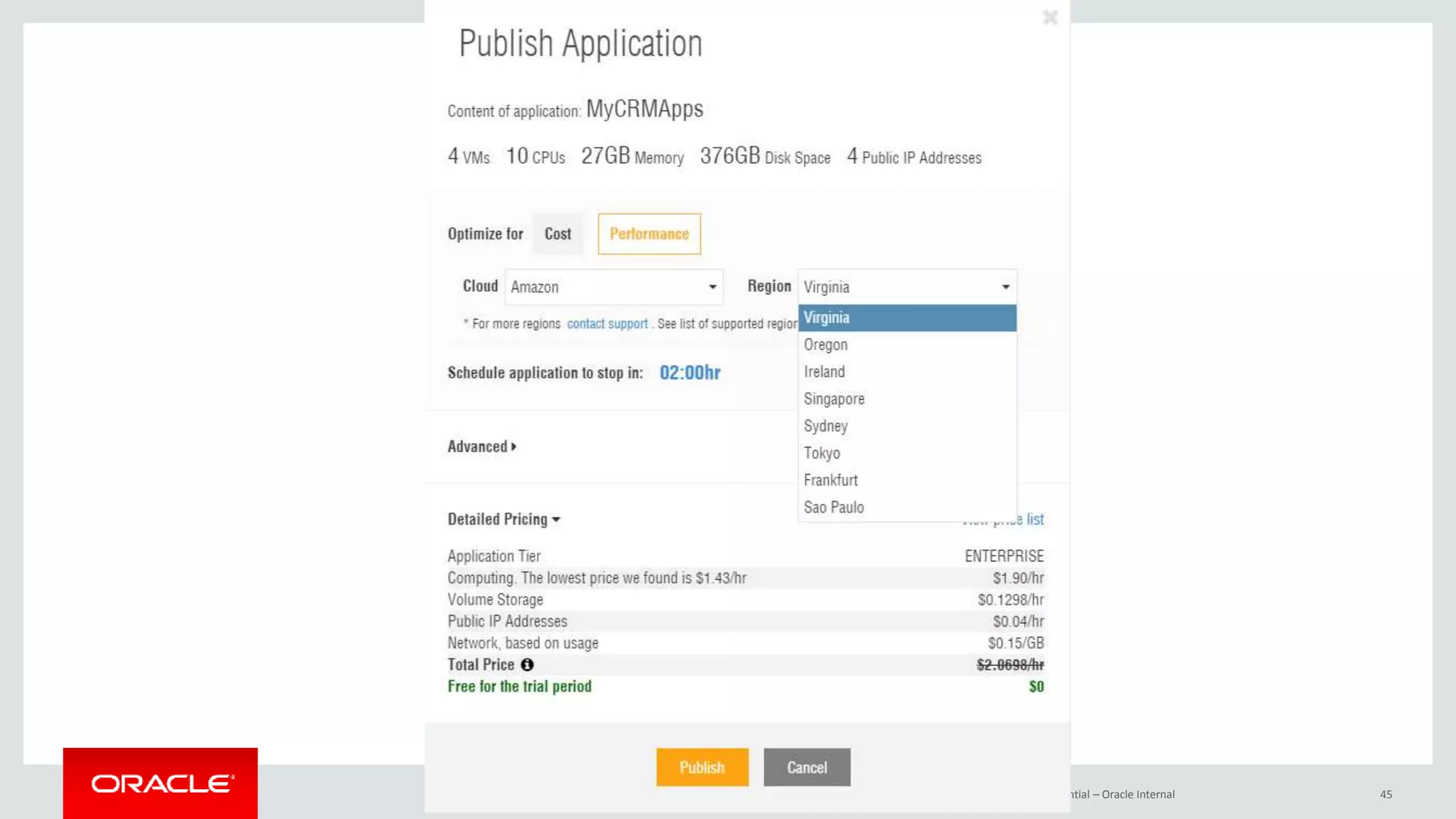Choose Sao Paulo from the region list
The height and width of the screenshot is (819, 1456).
click(907, 507)
